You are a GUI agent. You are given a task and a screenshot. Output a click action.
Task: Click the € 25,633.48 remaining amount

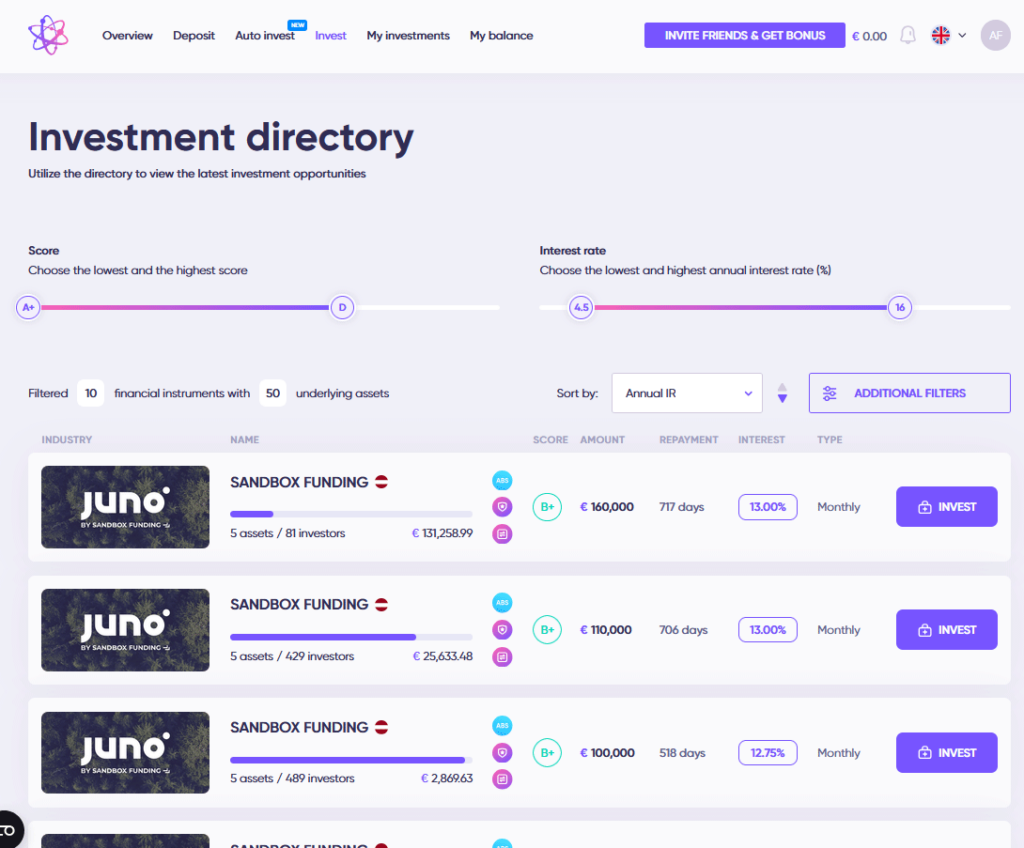pos(443,656)
